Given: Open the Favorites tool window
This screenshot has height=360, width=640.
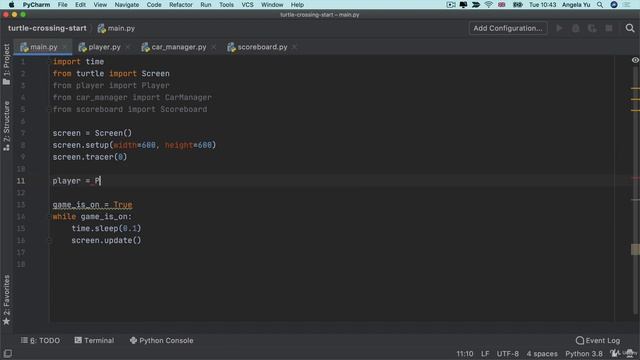Looking at the screenshot, I should coord(7,300).
